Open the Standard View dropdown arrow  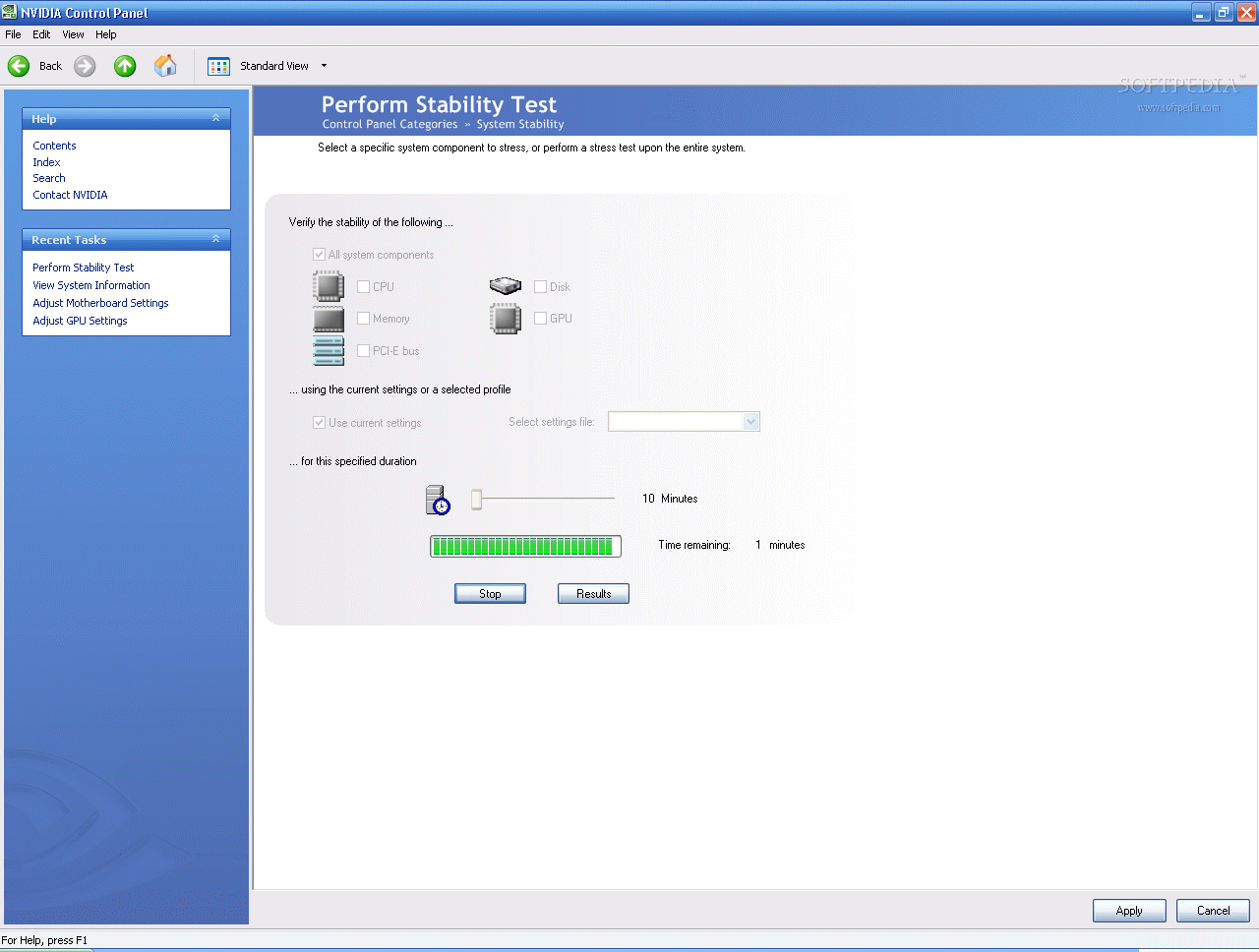(x=324, y=66)
